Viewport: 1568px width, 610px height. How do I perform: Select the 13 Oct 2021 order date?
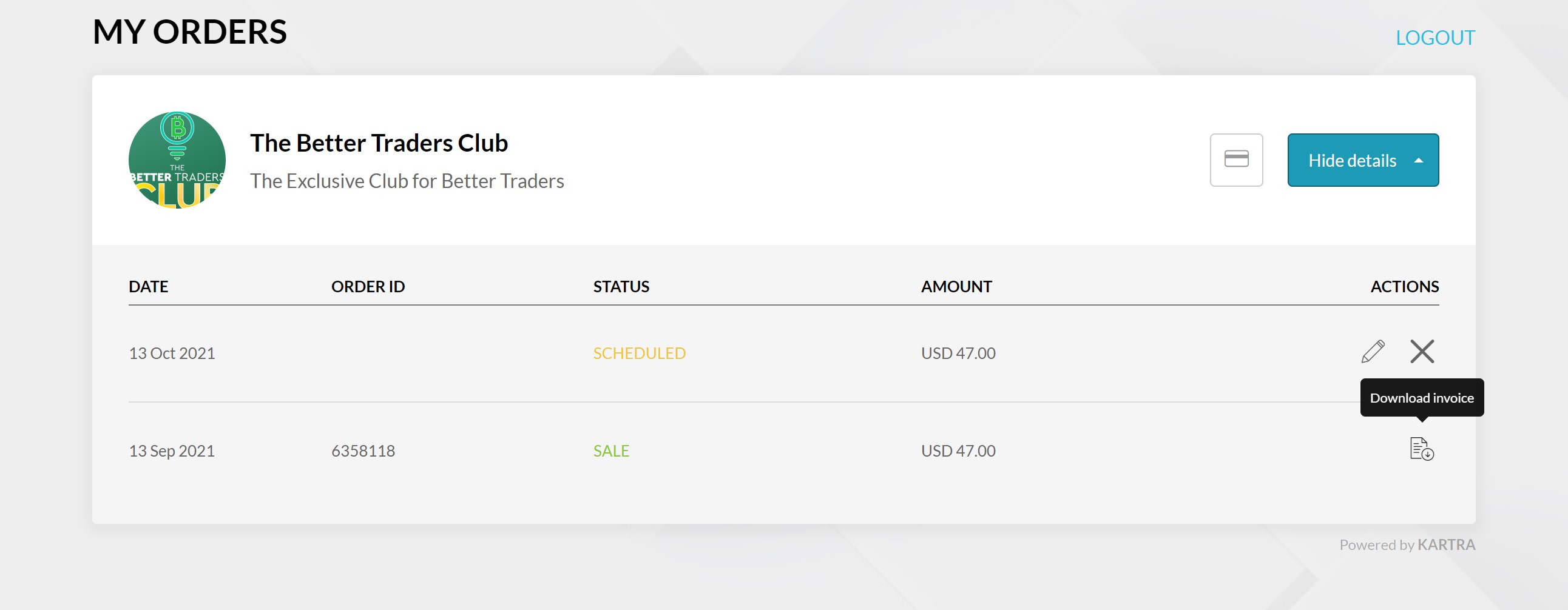point(172,352)
